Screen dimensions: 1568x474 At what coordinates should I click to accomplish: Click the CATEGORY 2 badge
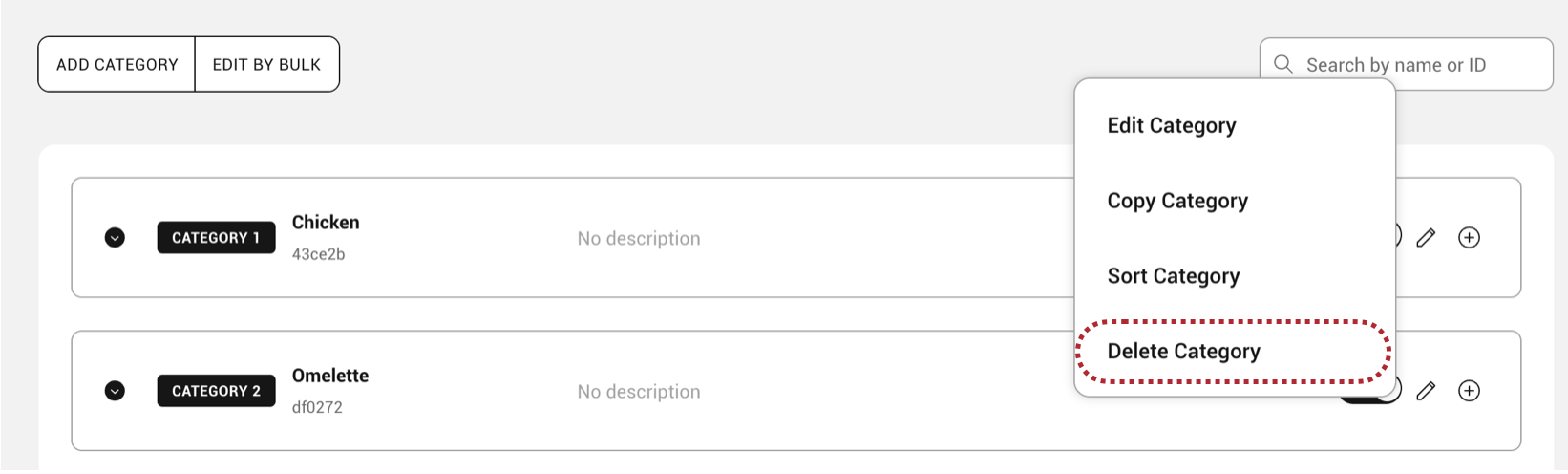216,391
